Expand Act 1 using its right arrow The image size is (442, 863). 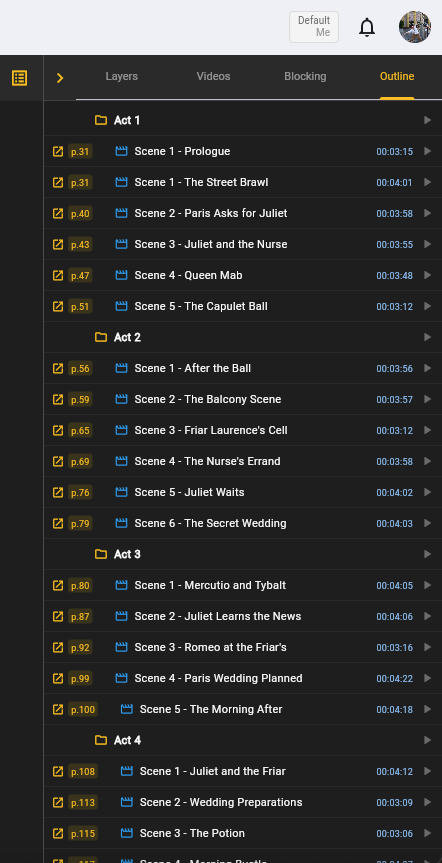pyautogui.click(x=427, y=120)
